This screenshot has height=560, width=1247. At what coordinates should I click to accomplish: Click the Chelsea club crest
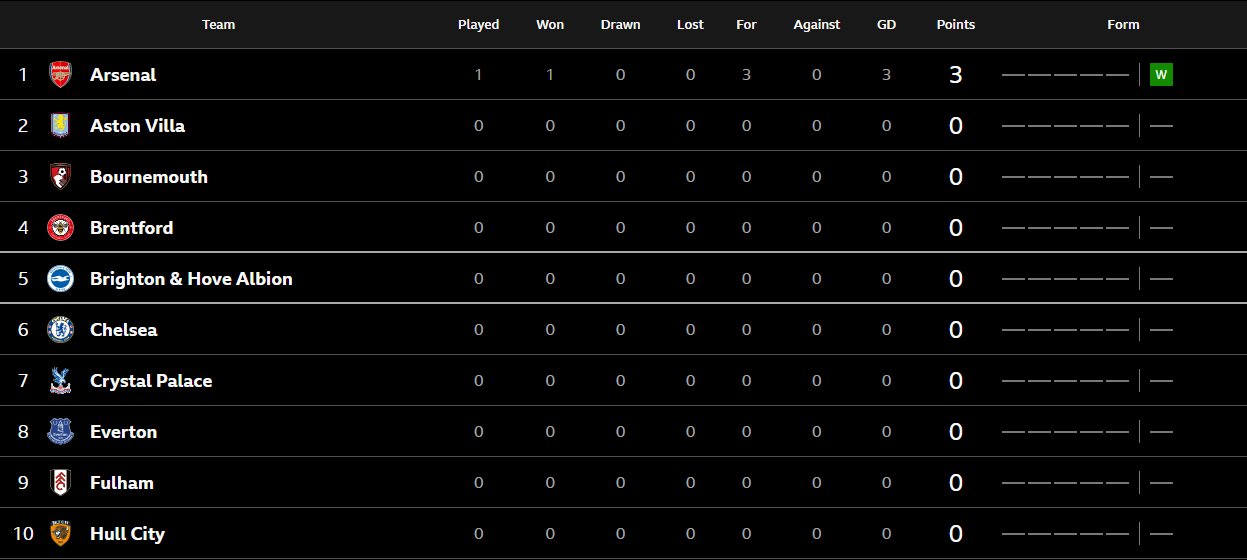[61, 329]
